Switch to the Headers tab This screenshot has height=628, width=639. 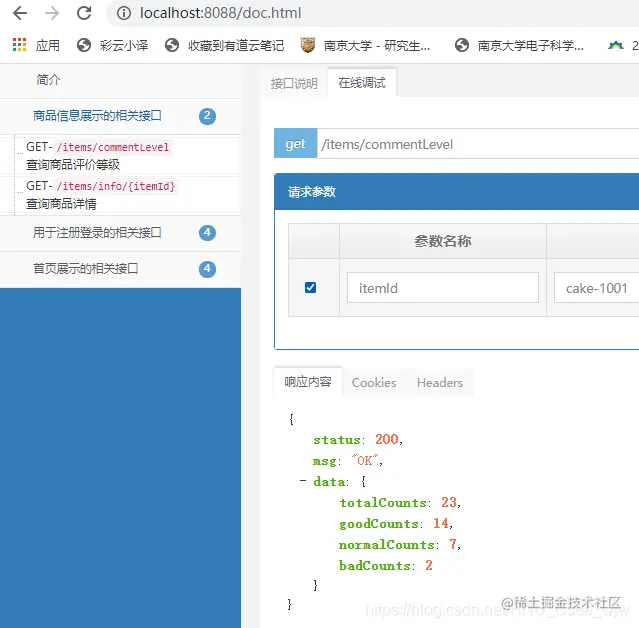click(x=440, y=382)
